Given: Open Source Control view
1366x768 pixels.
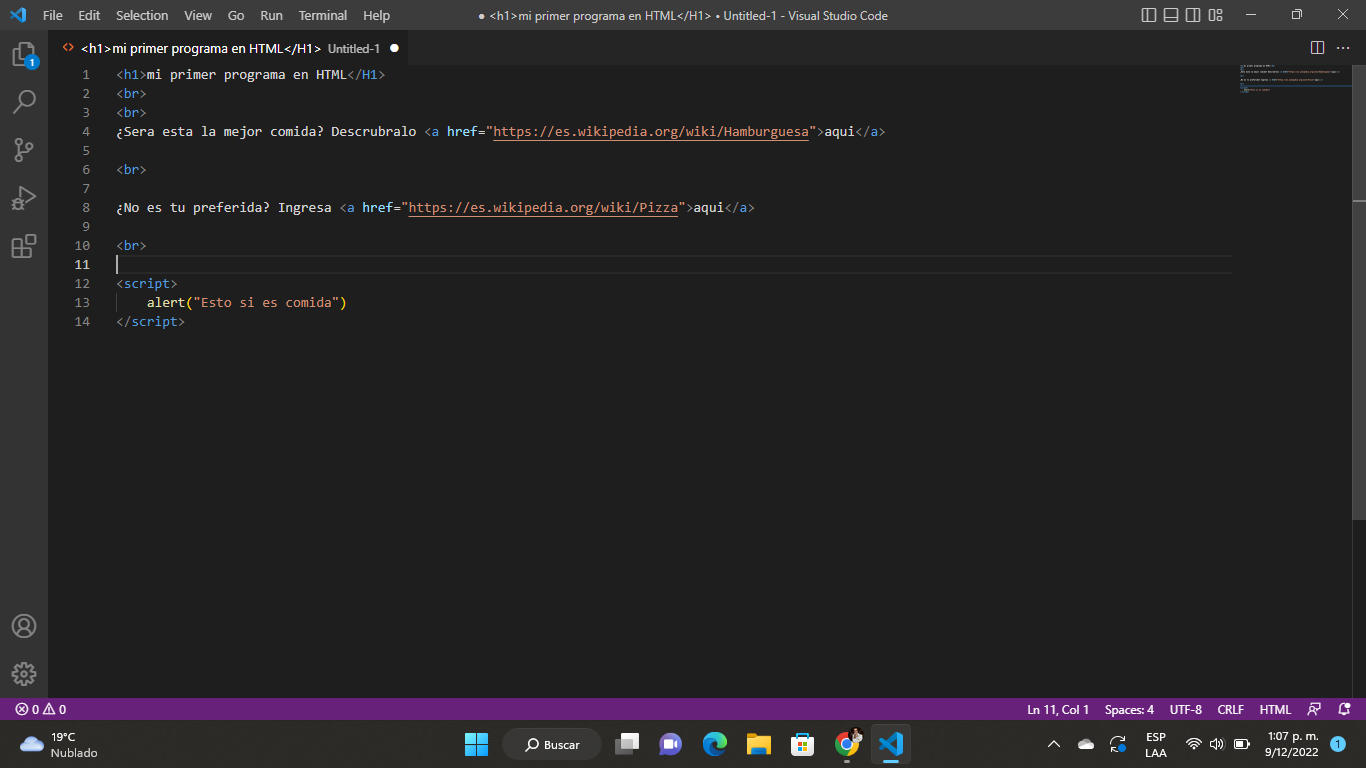Looking at the screenshot, I should [x=24, y=150].
